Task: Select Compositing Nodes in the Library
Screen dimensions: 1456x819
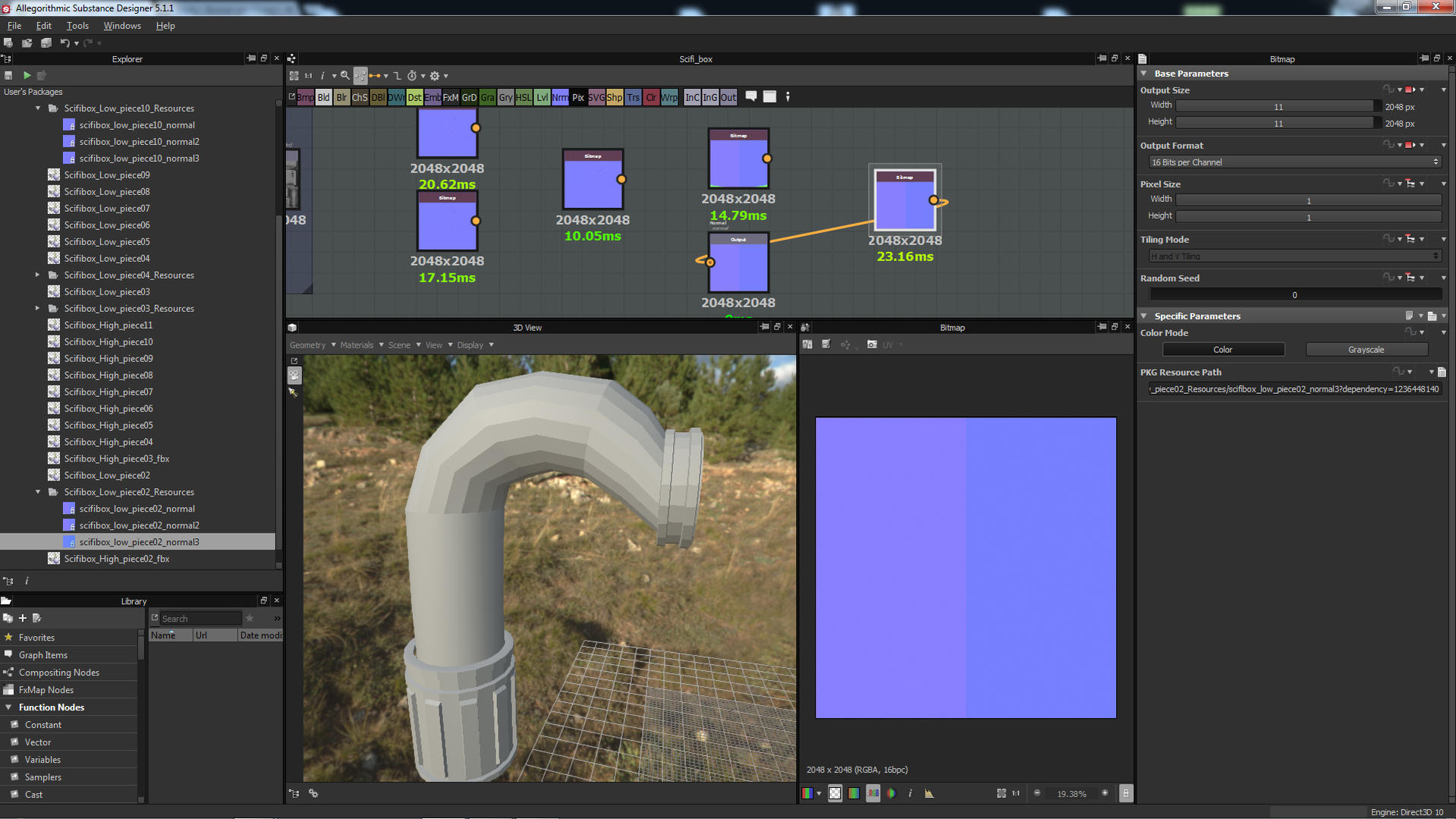Action: pyautogui.click(x=59, y=673)
